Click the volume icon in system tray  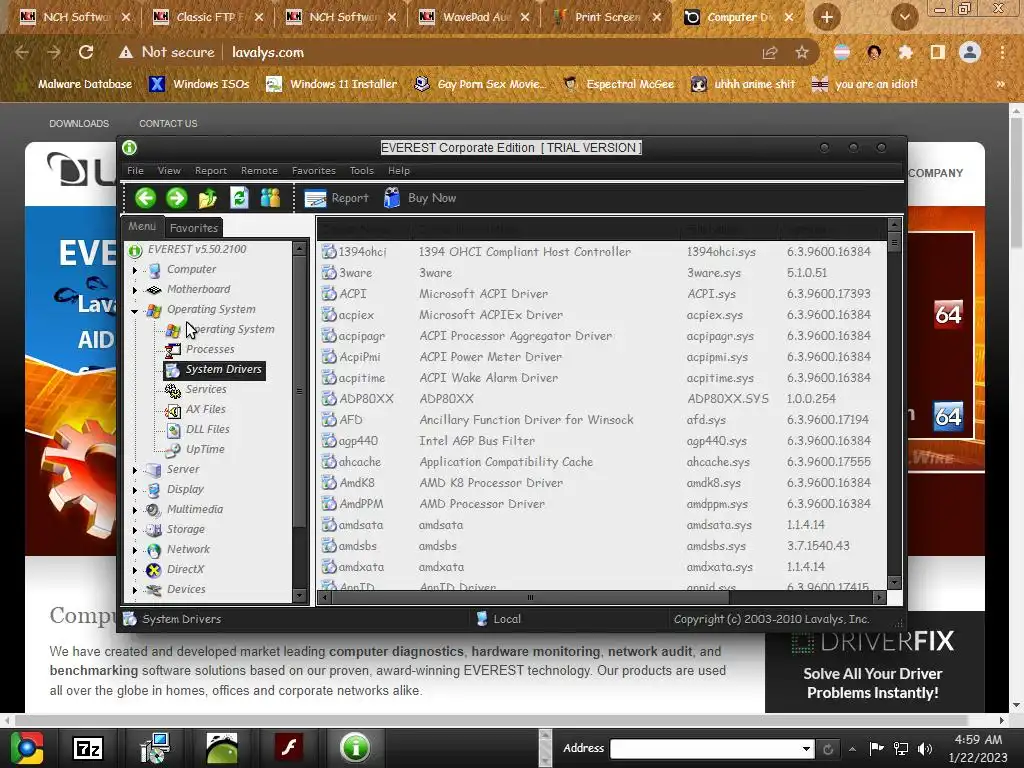925,748
